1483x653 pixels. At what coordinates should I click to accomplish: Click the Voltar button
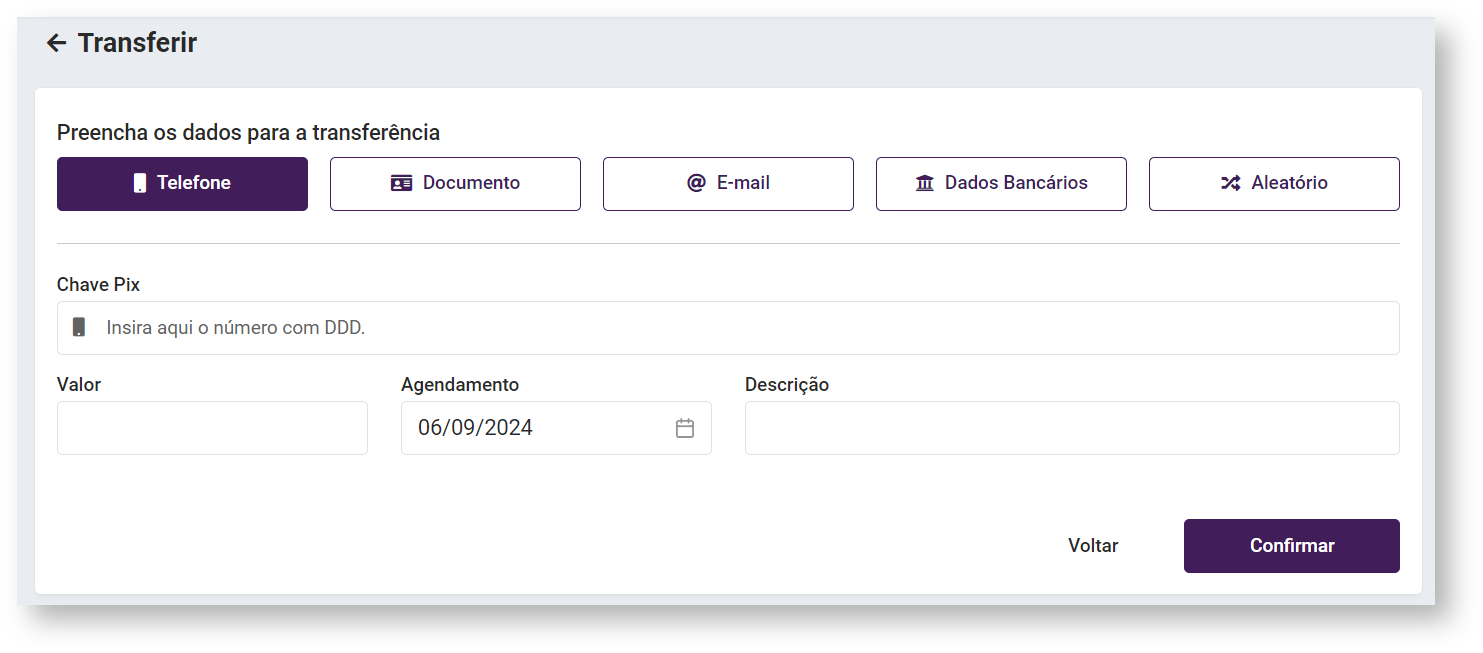pyautogui.click(x=1093, y=546)
